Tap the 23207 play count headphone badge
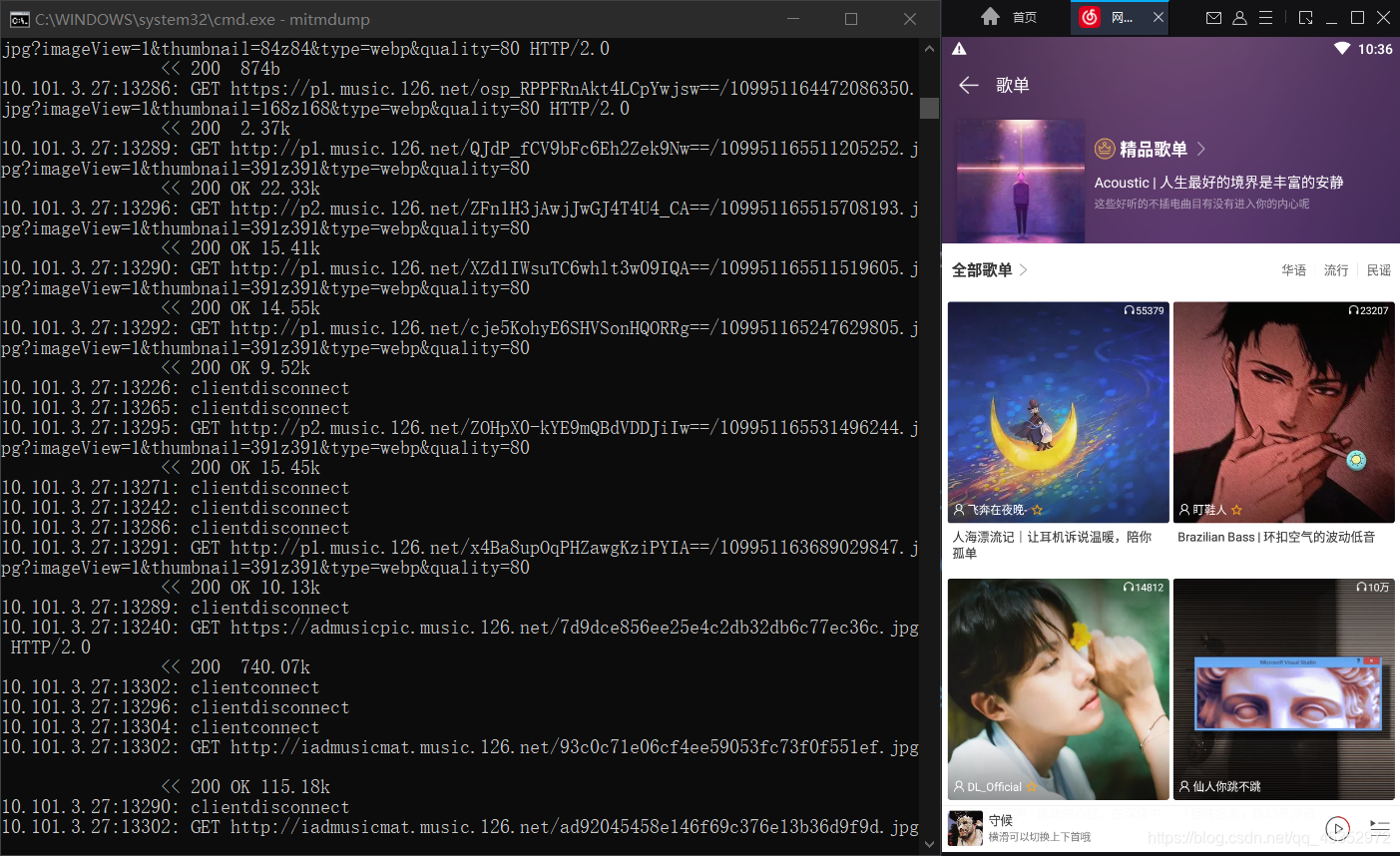 (1368, 310)
